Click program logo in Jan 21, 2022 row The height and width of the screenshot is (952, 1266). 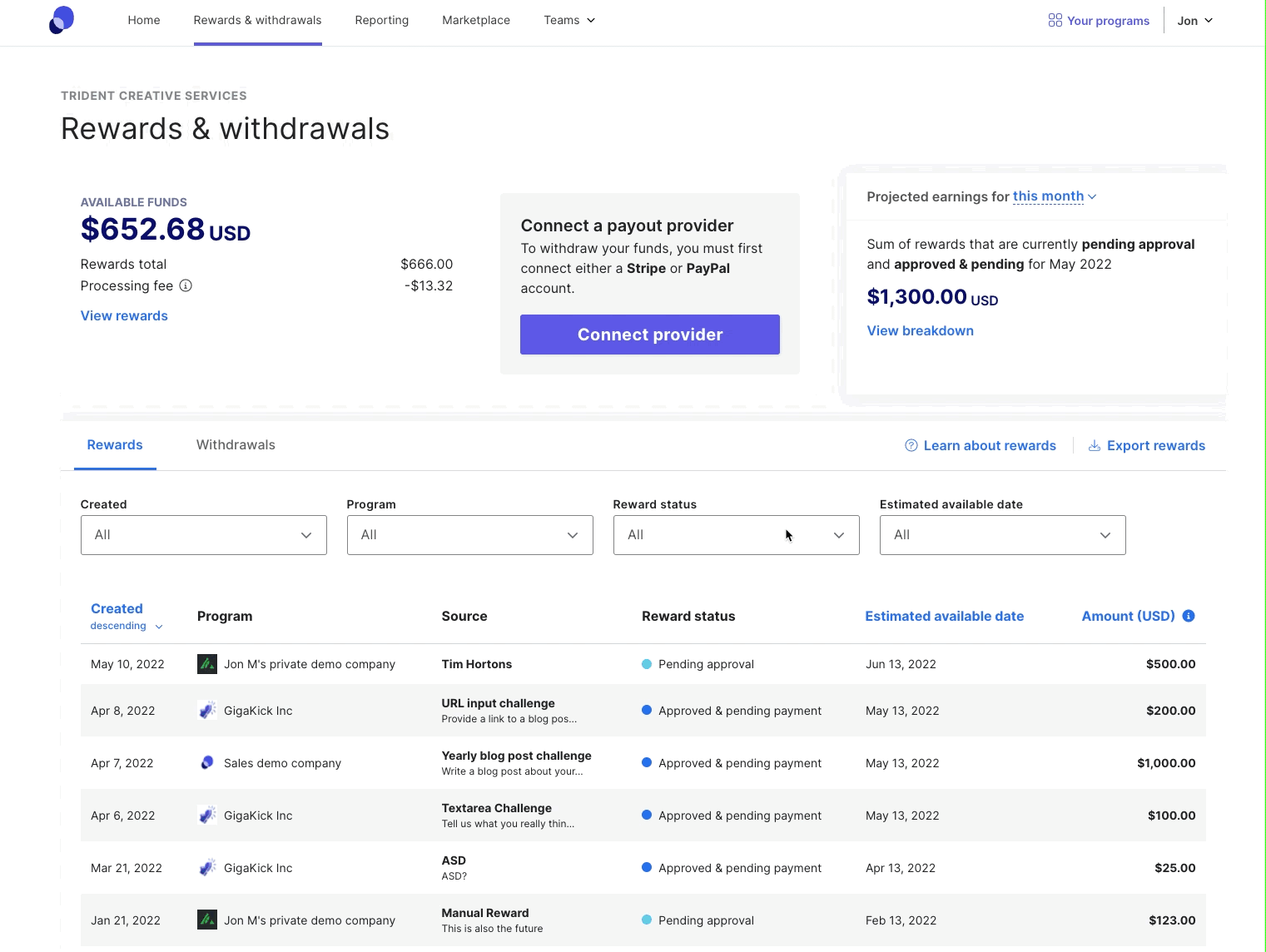[207, 920]
